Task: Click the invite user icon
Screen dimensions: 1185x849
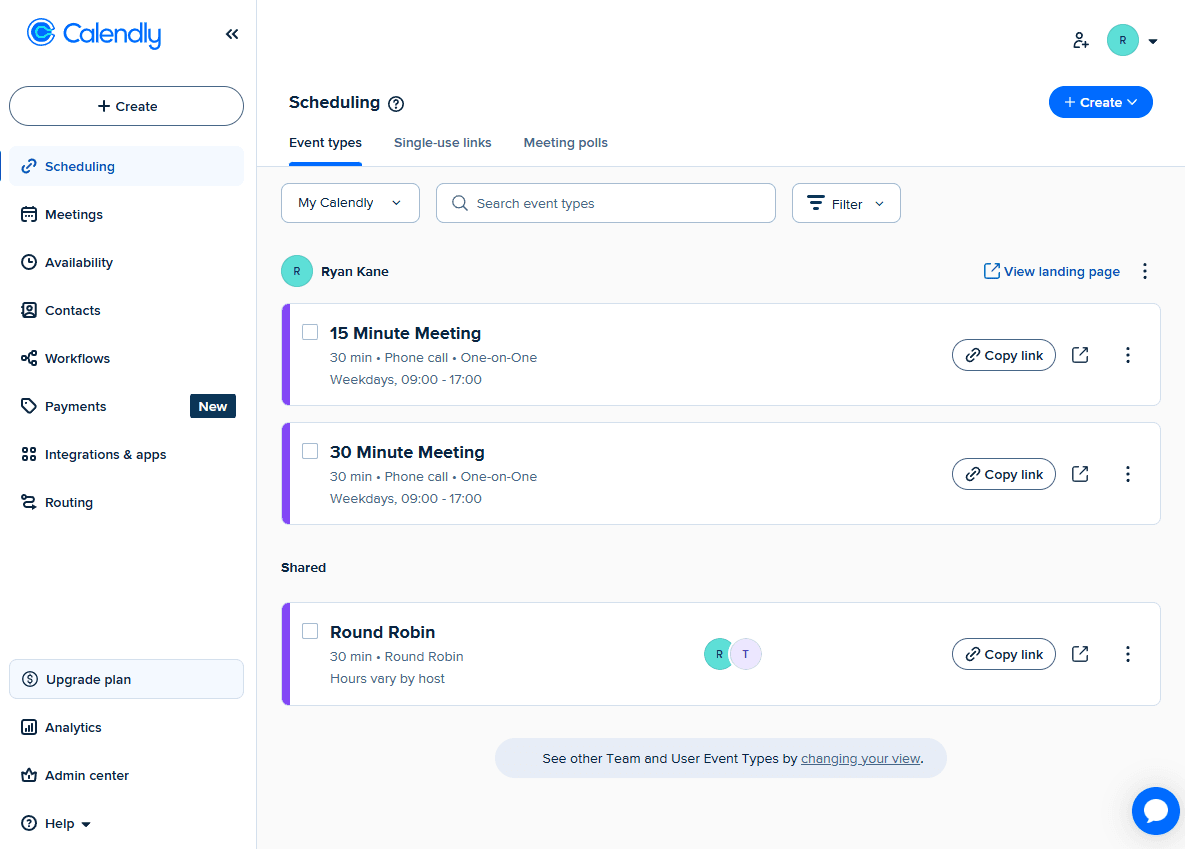Action: 1081,41
